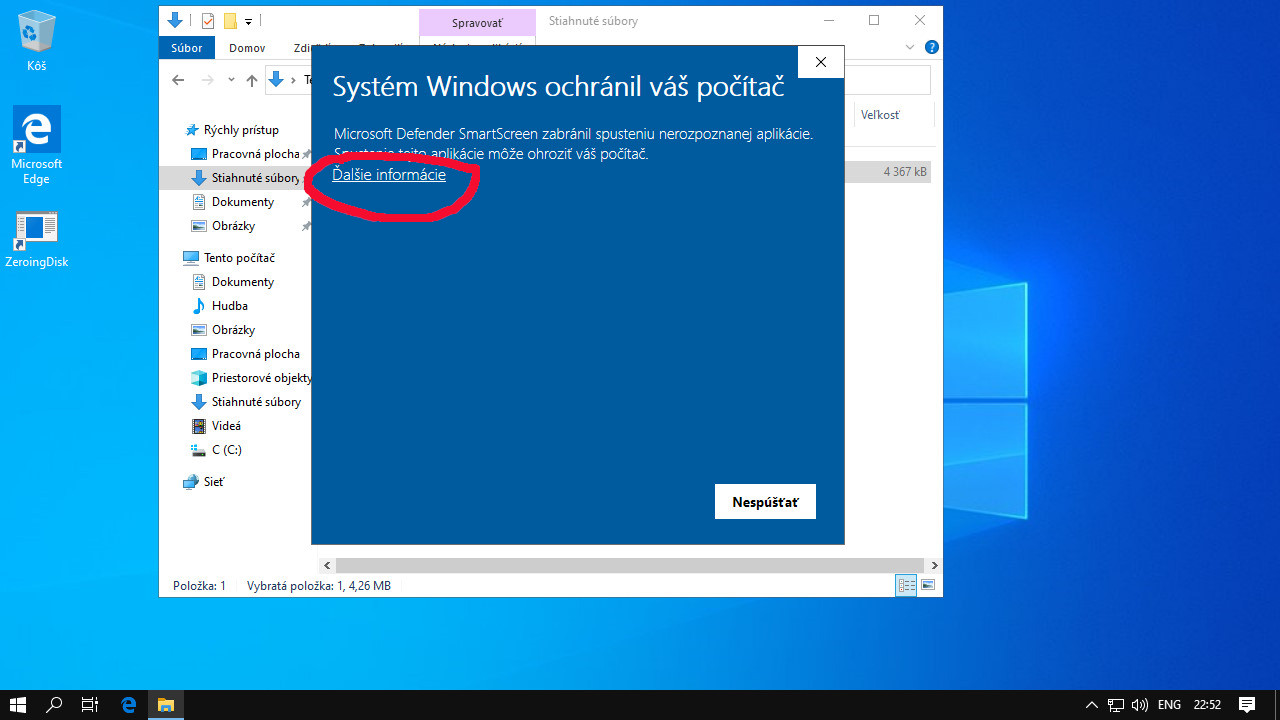Click the Properties quick access icon
The image size is (1280, 720).
(x=208, y=20)
